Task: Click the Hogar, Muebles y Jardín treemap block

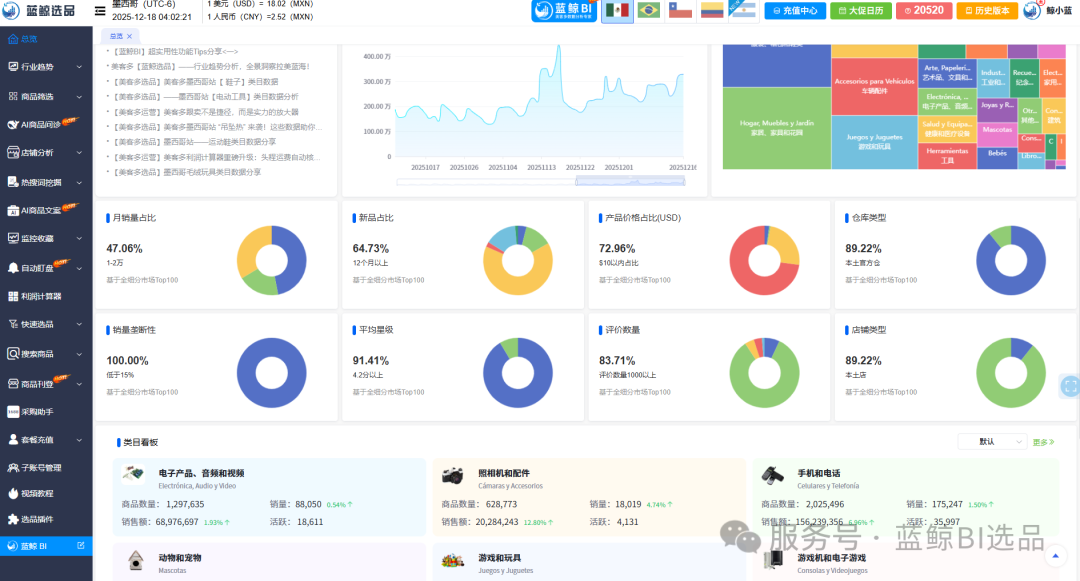Action: [x=776, y=127]
